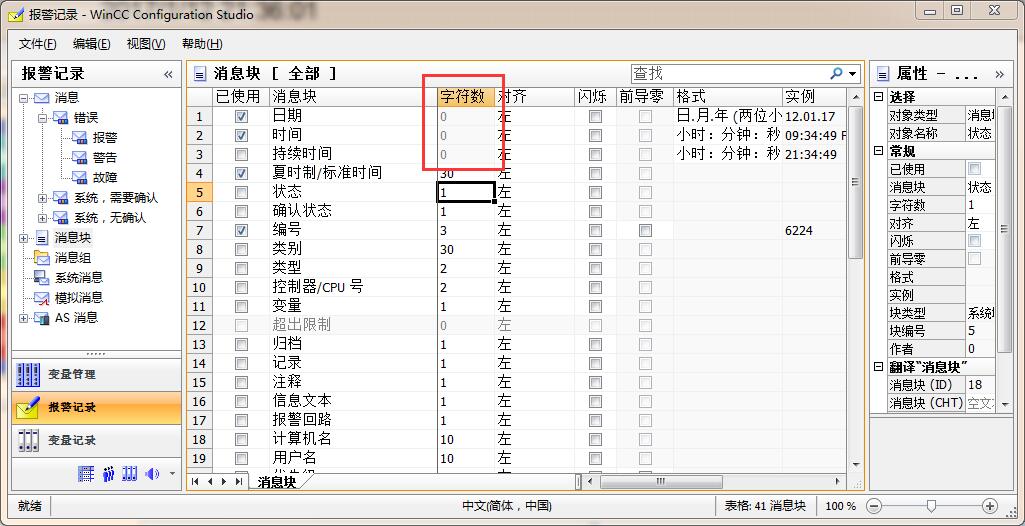This screenshot has width=1025, height=526.
Task: Click the table's vertical scrollbar
Action: (x=856, y=183)
